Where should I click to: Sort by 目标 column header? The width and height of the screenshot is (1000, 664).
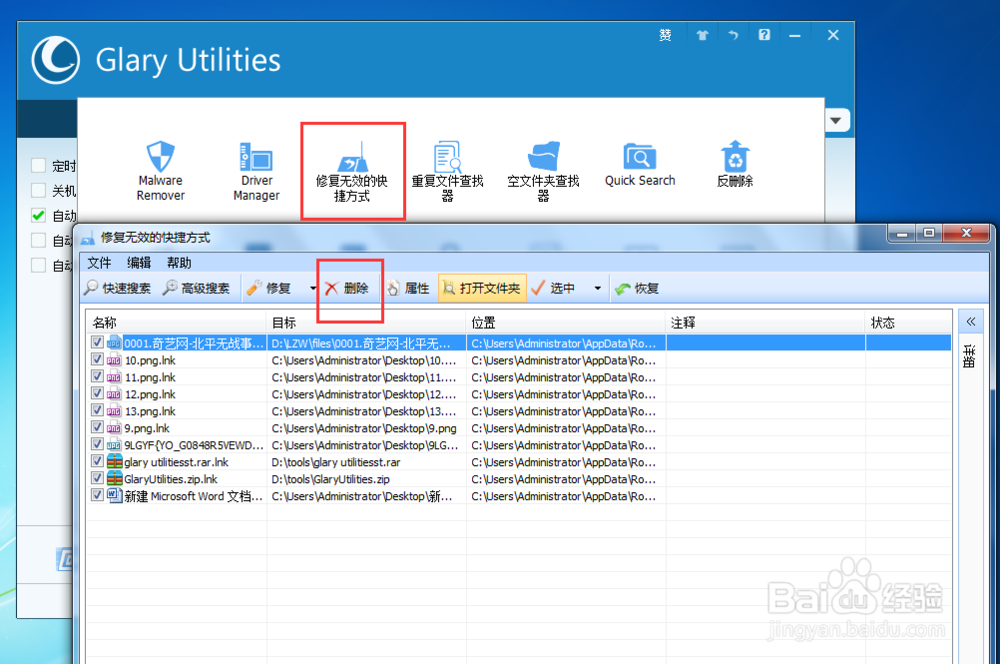tap(366, 323)
